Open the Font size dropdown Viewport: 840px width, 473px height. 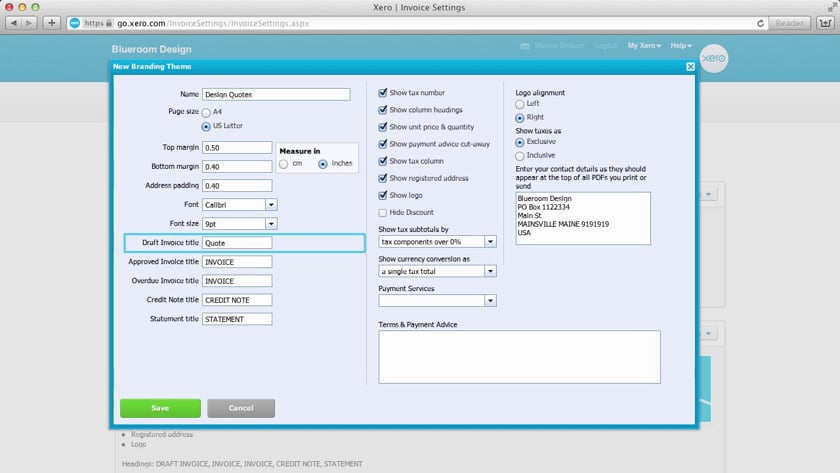[239, 224]
